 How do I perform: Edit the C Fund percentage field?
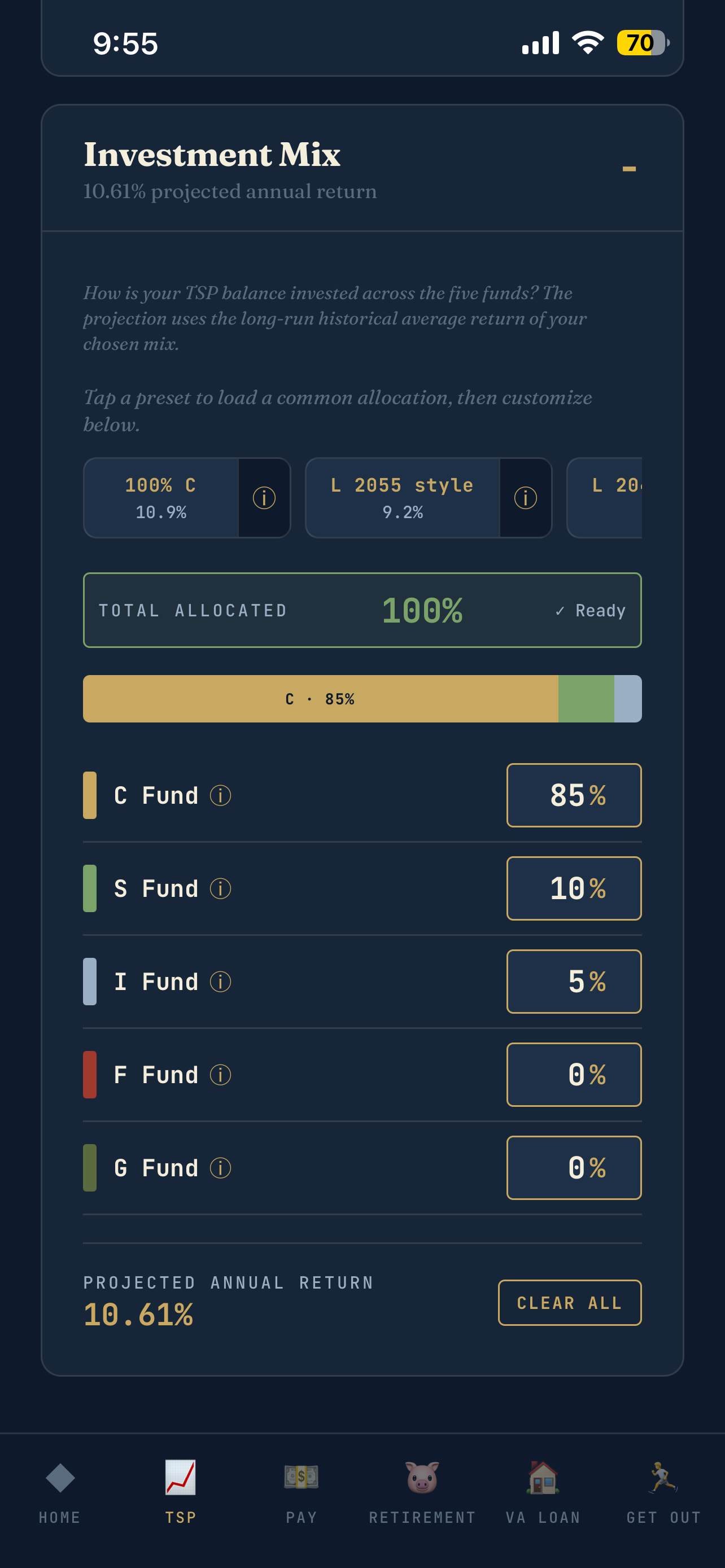pos(574,795)
